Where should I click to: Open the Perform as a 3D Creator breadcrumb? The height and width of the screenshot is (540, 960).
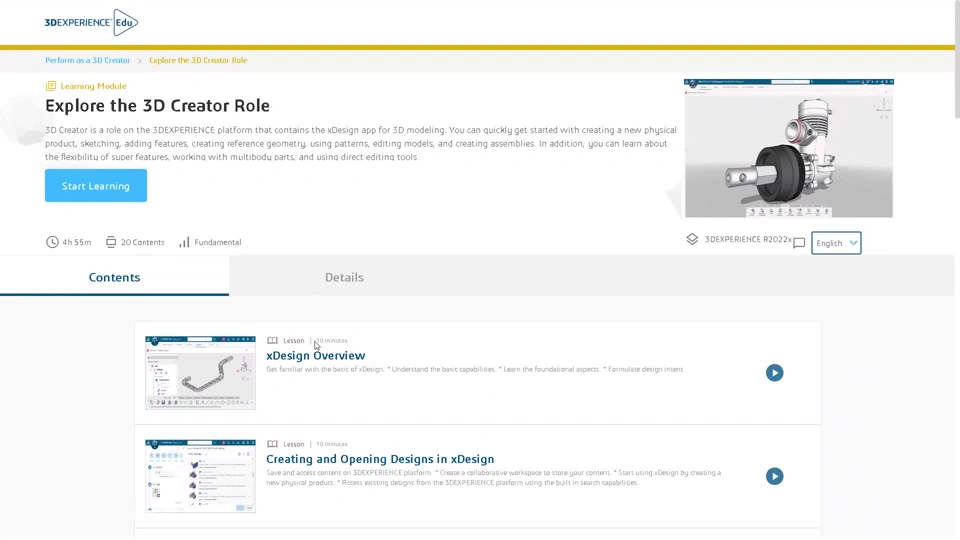coord(88,60)
